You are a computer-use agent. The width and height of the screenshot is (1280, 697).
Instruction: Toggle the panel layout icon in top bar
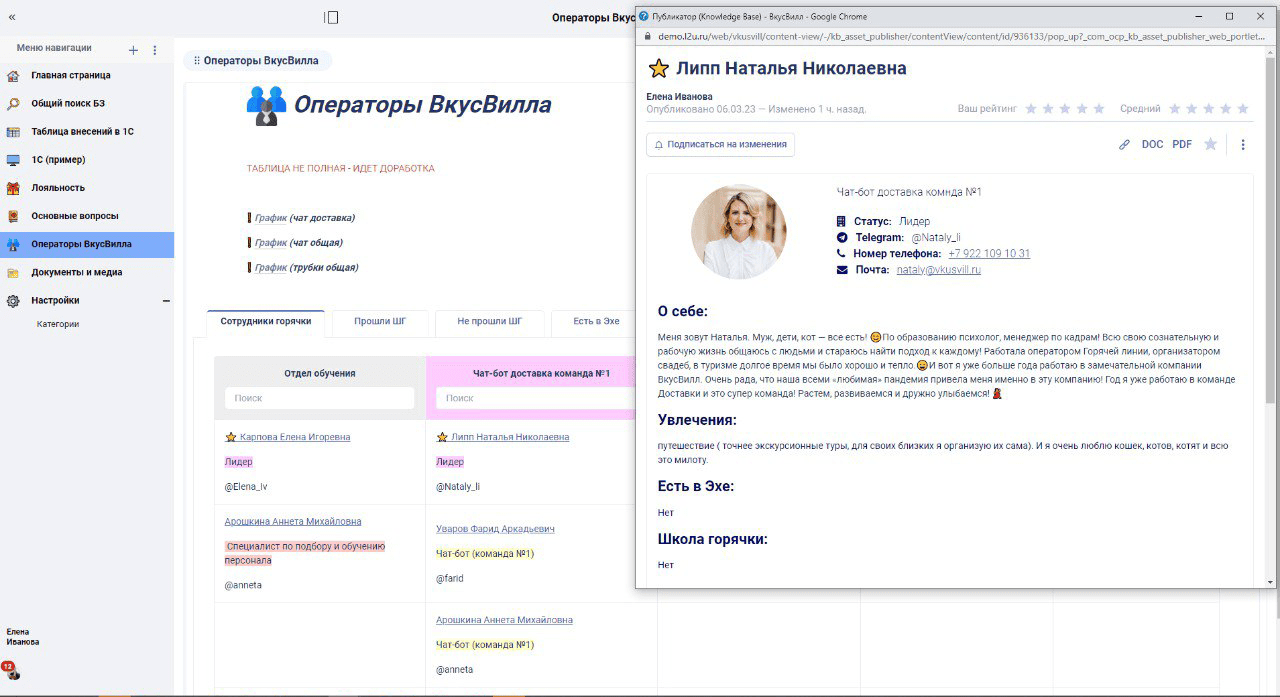tap(331, 17)
